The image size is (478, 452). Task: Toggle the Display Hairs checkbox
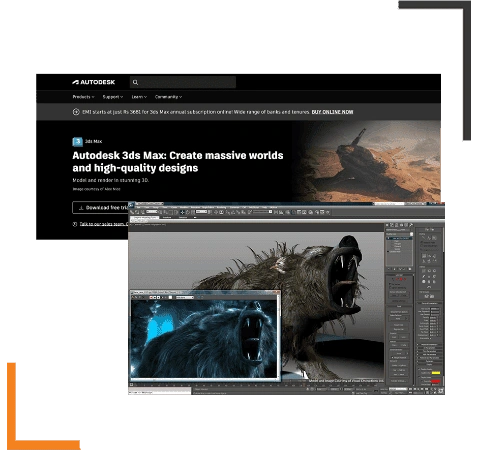pos(419,377)
